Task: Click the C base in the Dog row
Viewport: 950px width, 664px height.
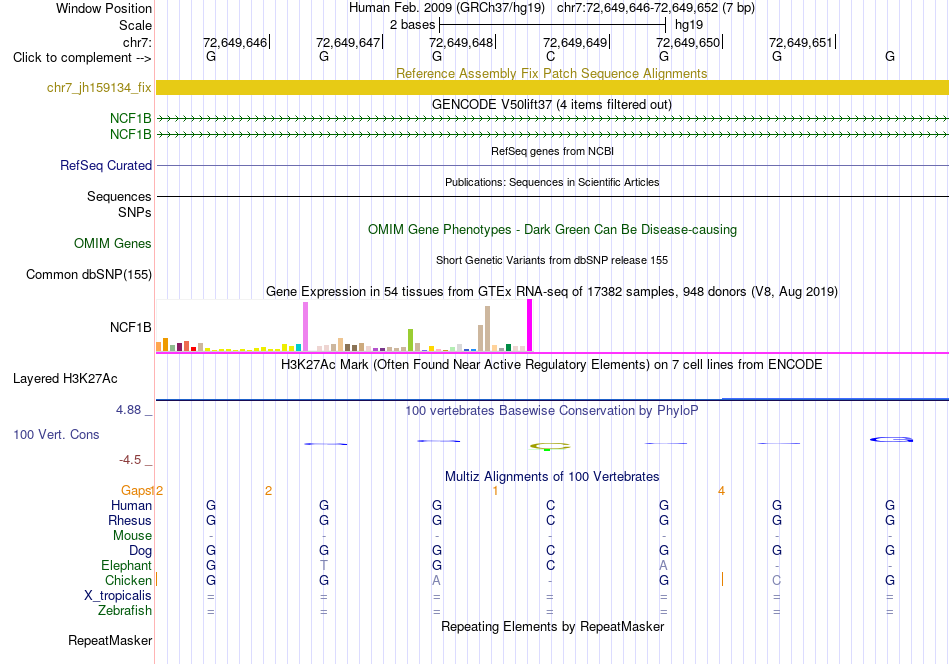Action: pyautogui.click(x=550, y=550)
